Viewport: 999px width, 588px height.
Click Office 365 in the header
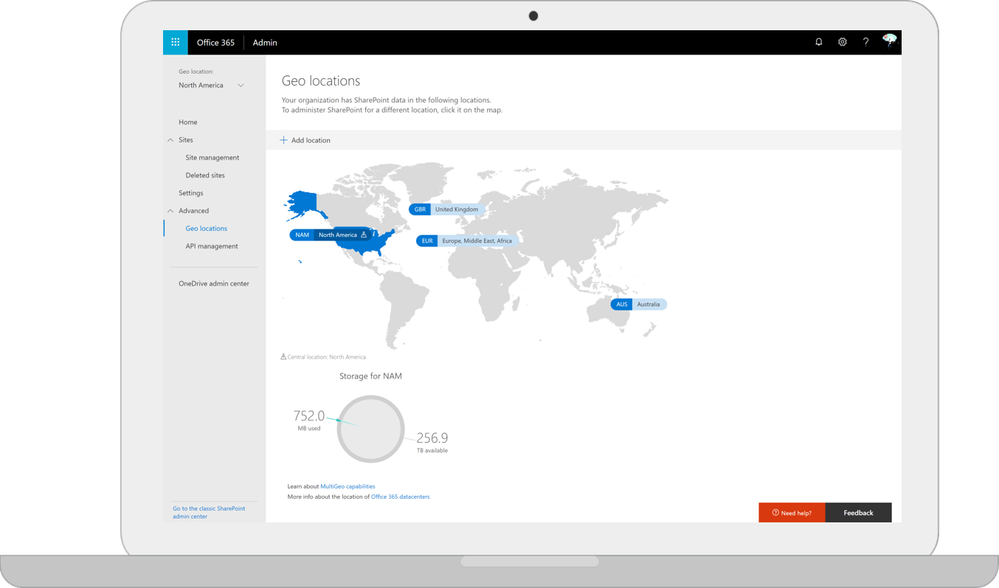(215, 43)
